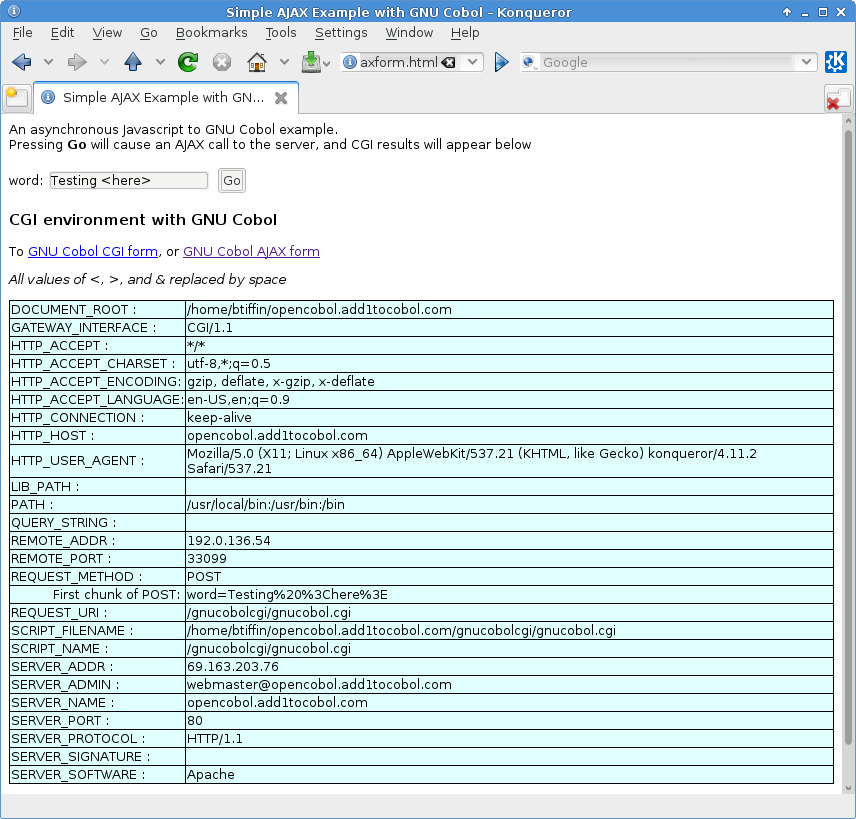Reload the page with green Reload icon
This screenshot has height=819, width=856.
188,62
